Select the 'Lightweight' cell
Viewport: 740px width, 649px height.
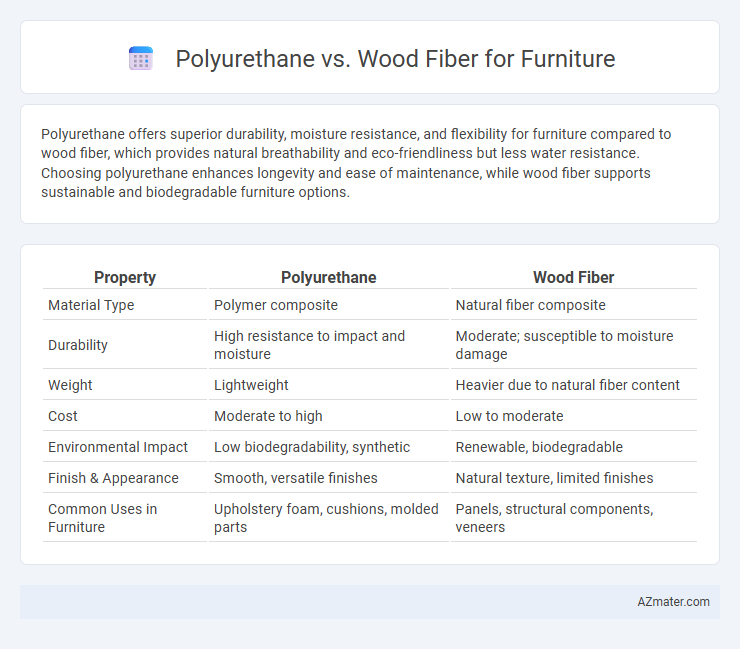coord(251,385)
